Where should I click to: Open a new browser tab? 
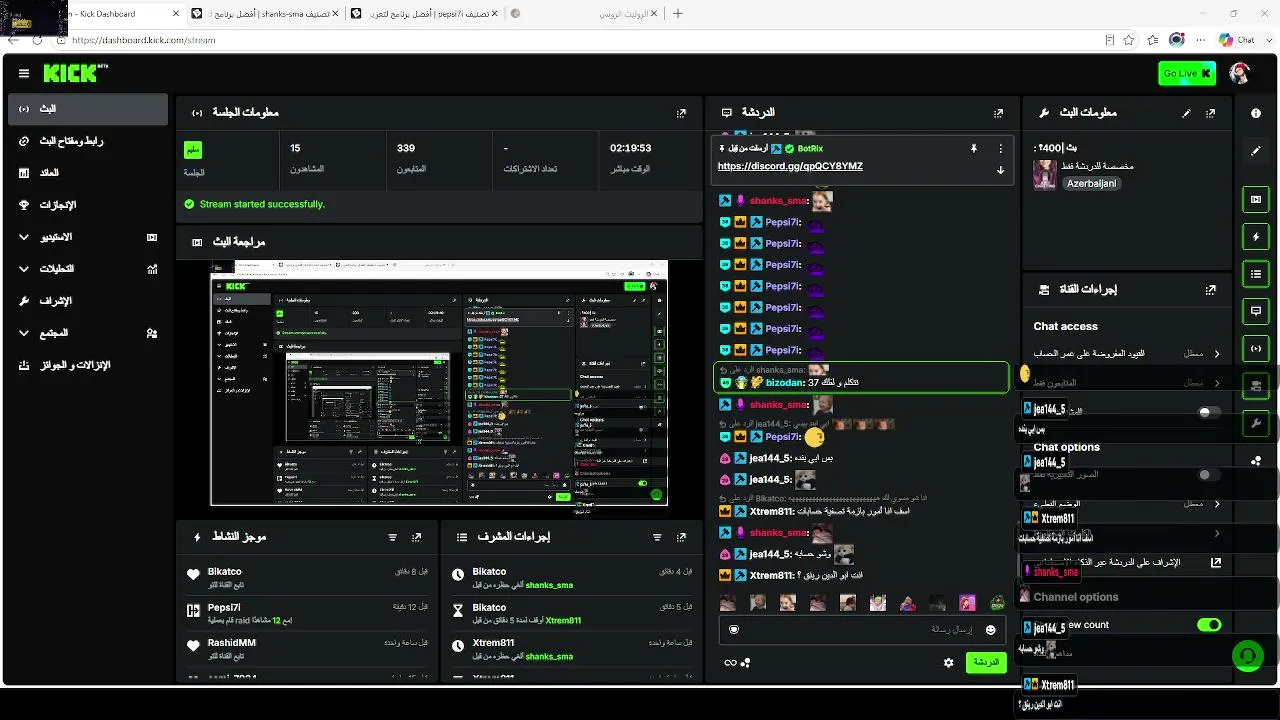(678, 14)
